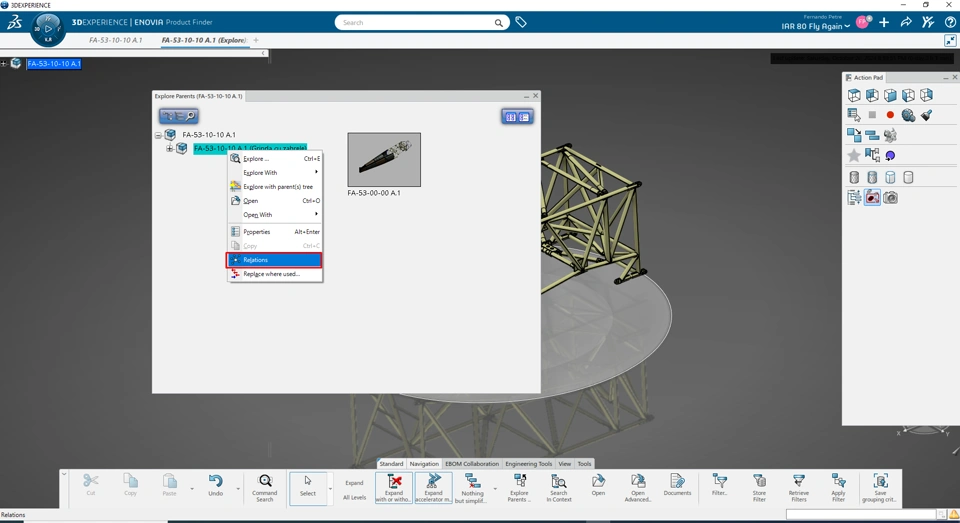
Task: Open dropdown next to Nothing but simplified
Action: (495, 489)
